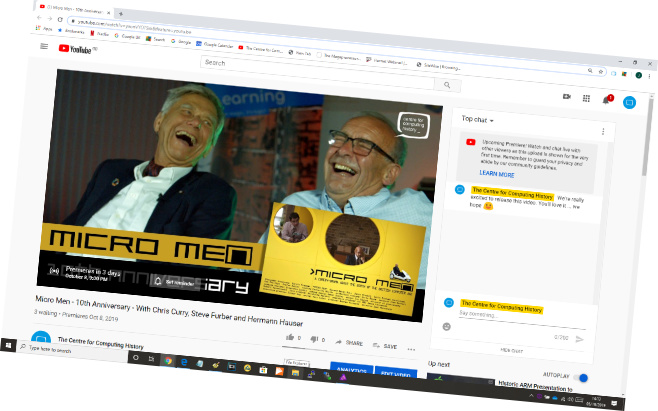This screenshot has height=411, width=658.
Task: Click the Windows taskbar search box
Action: (73, 351)
